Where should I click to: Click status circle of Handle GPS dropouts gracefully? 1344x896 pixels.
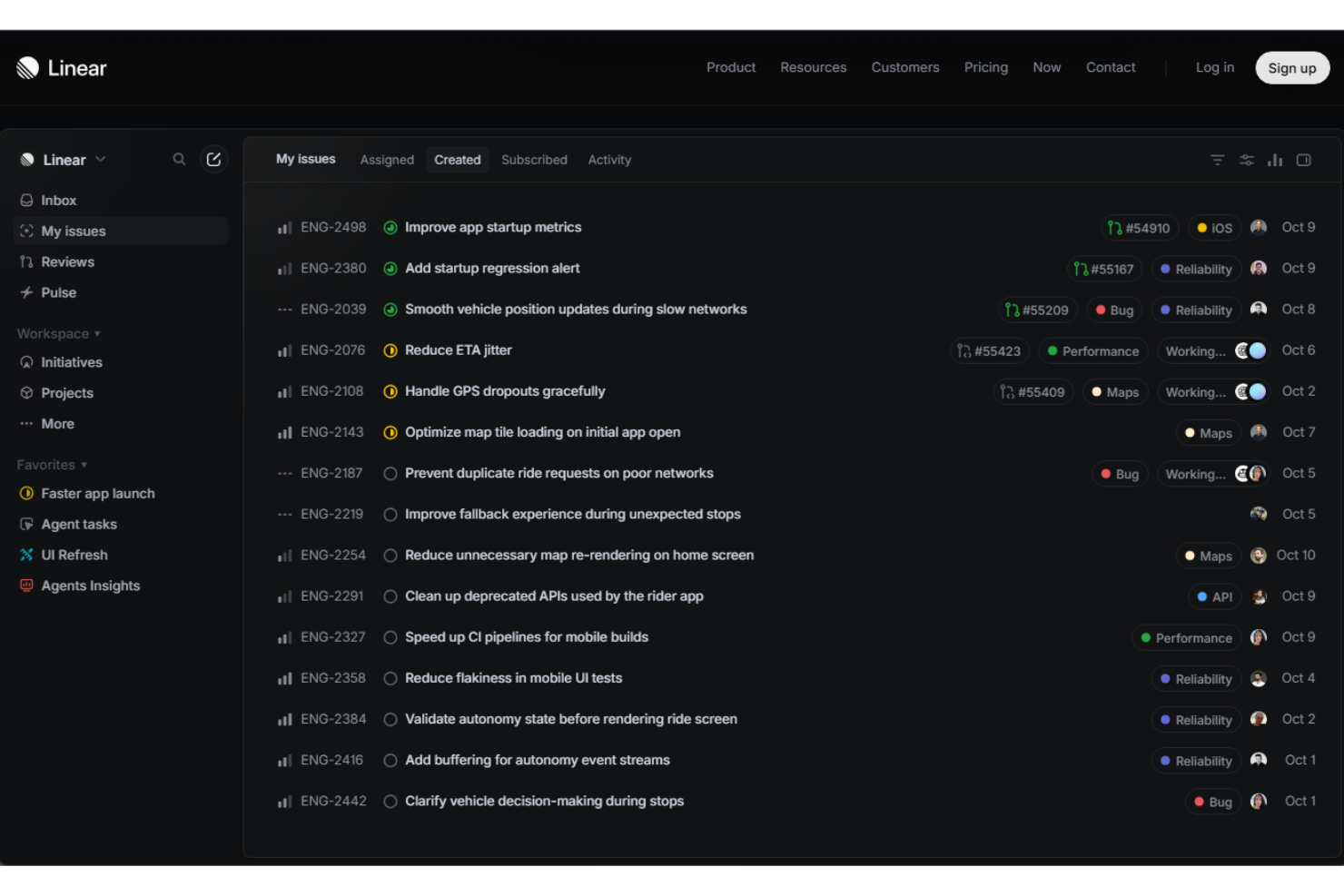(390, 391)
